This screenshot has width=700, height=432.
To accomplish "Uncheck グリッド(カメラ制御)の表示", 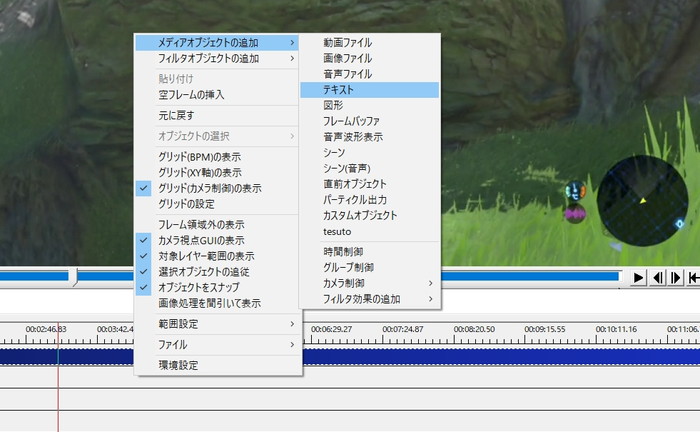I will coord(217,188).
